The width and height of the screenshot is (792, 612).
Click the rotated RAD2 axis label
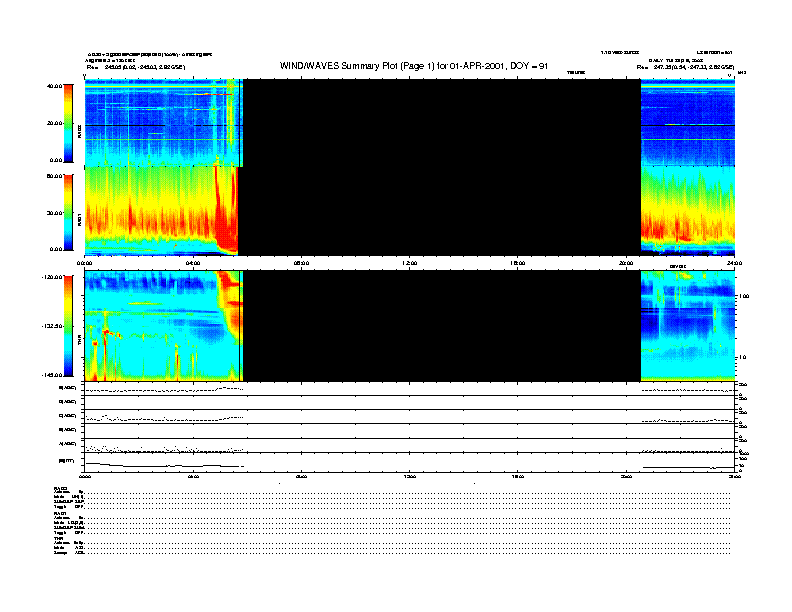tap(79, 131)
